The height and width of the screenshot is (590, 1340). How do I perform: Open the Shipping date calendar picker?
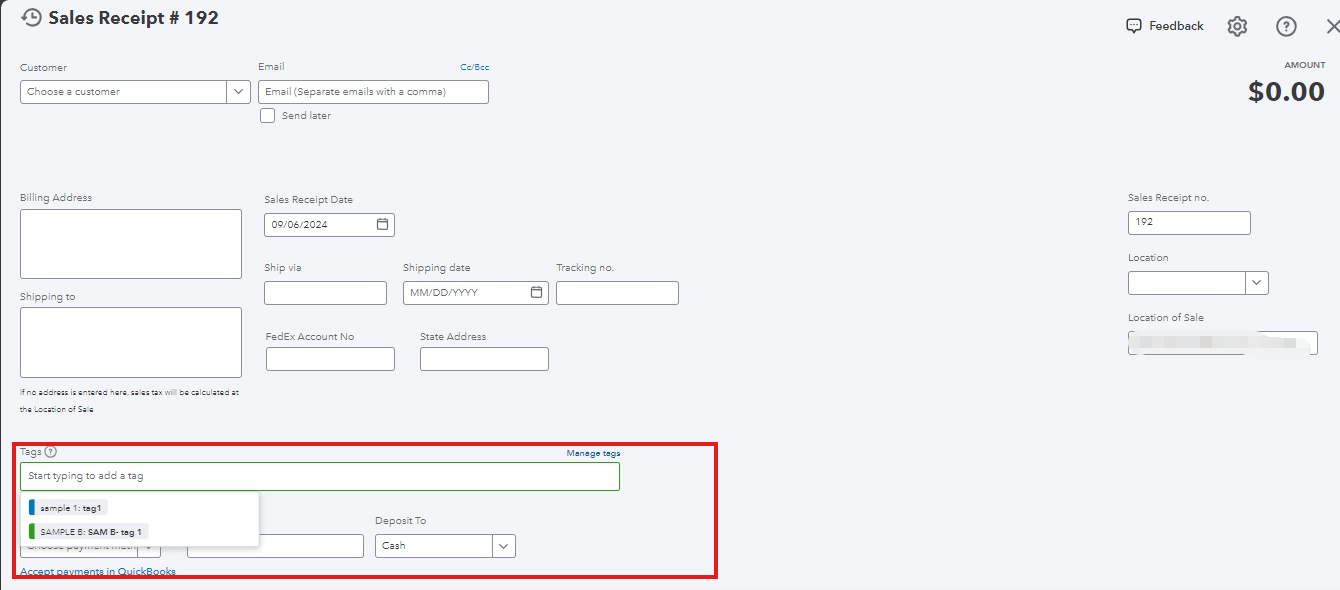coord(535,292)
